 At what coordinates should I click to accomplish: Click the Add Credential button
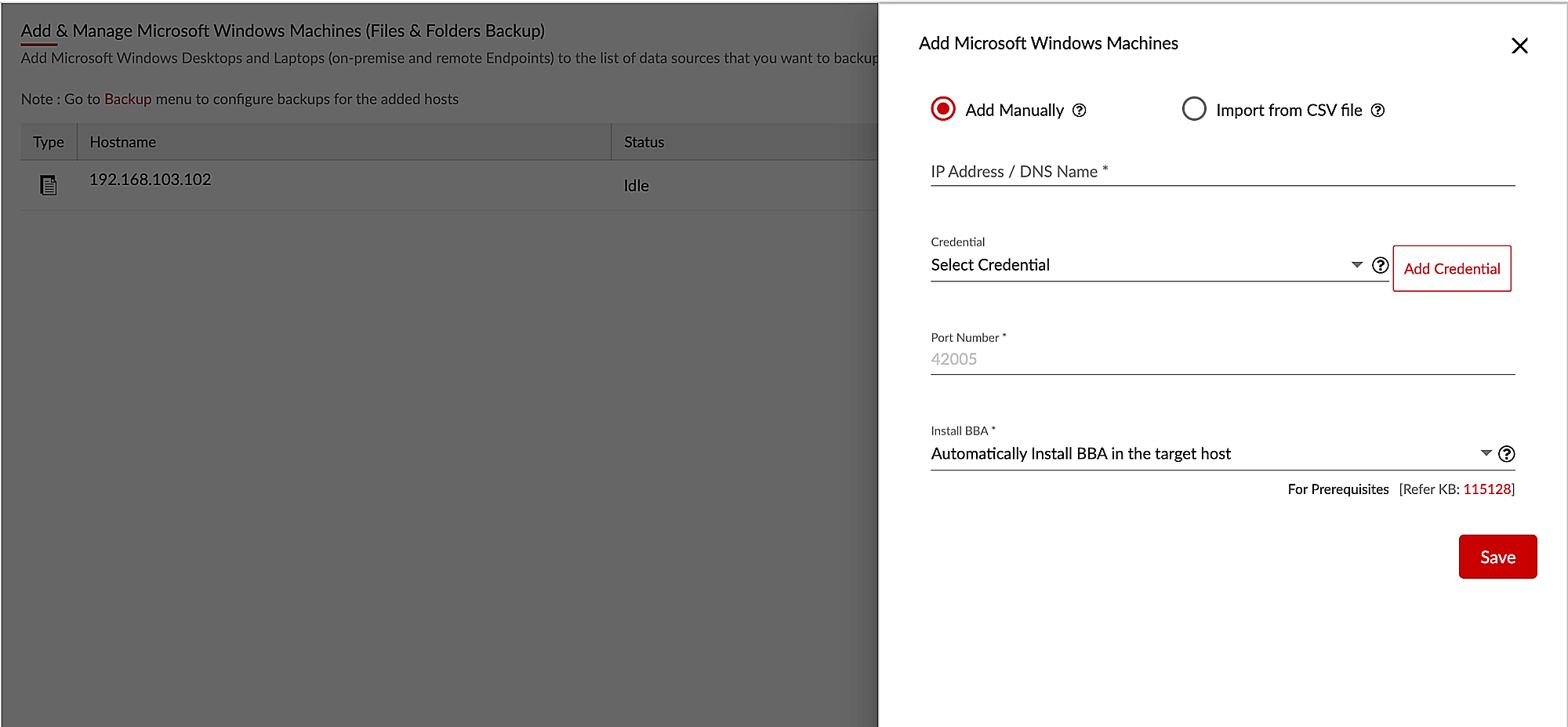pos(1451,268)
